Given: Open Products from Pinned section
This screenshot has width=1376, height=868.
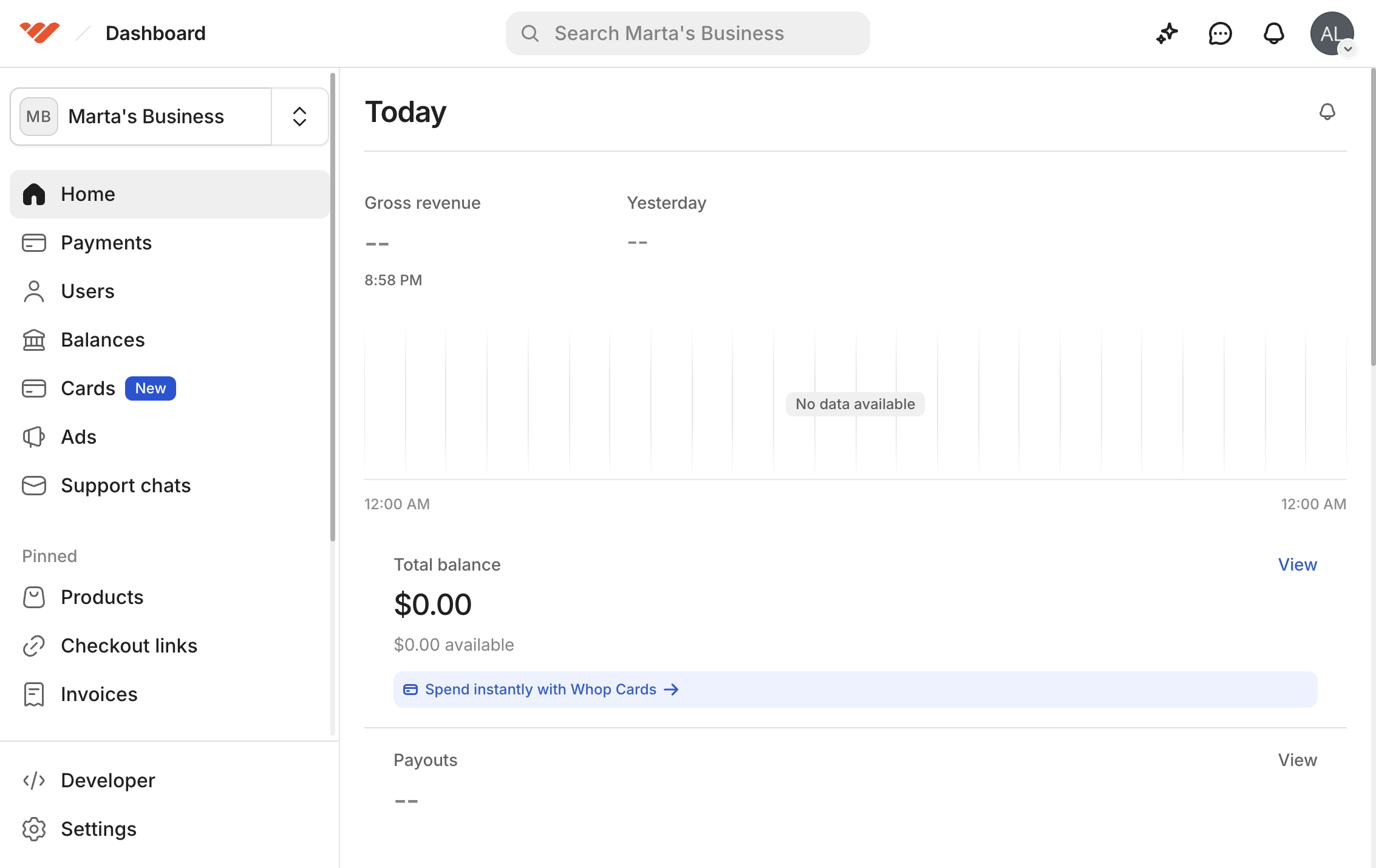Looking at the screenshot, I should click(x=169, y=597).
